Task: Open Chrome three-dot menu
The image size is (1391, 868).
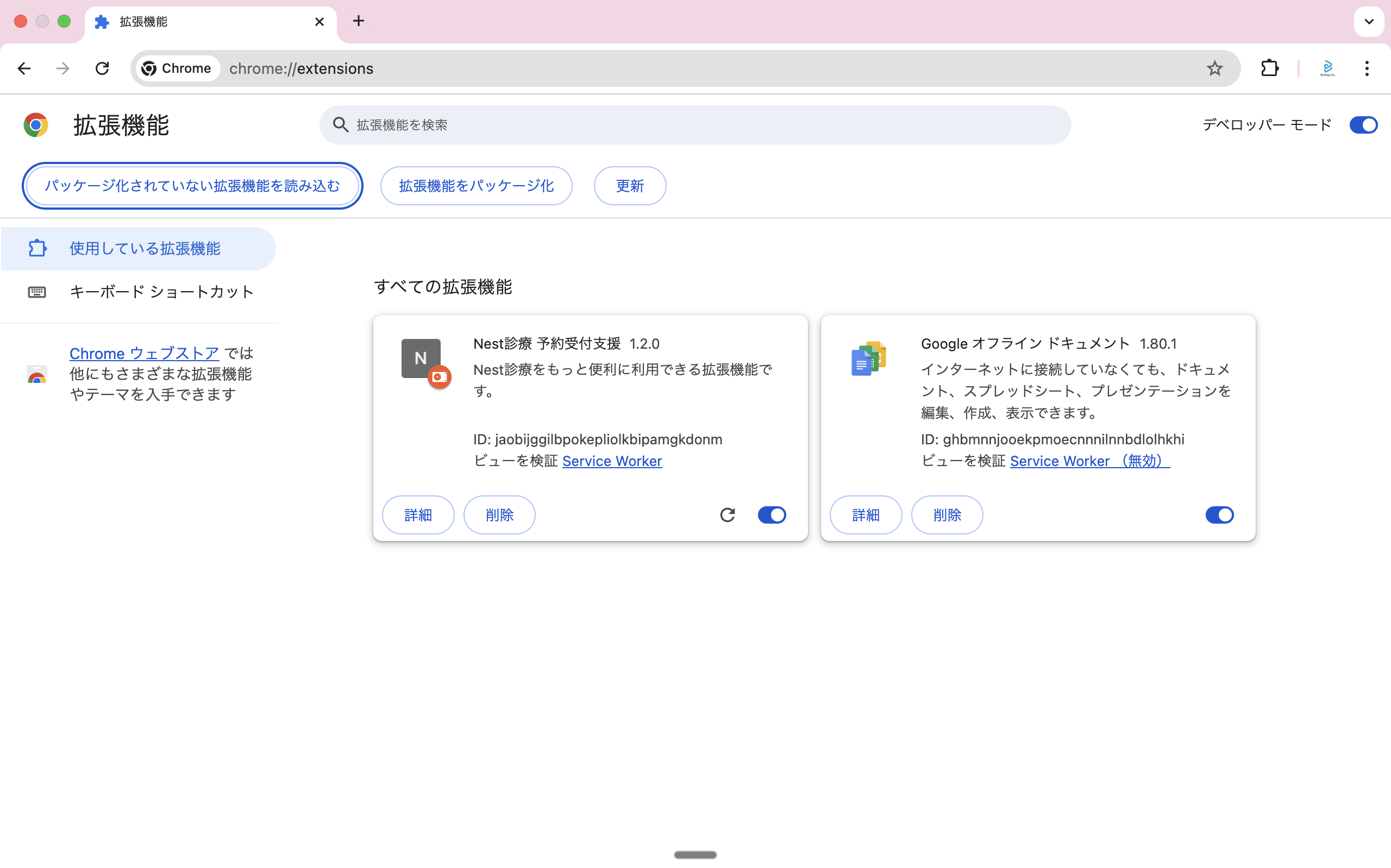Action: (x=1367, y=68)
